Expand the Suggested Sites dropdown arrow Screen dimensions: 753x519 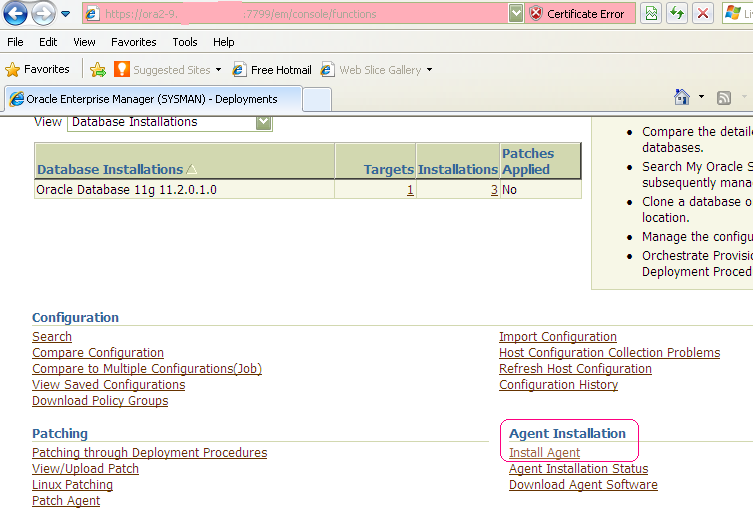219,70
